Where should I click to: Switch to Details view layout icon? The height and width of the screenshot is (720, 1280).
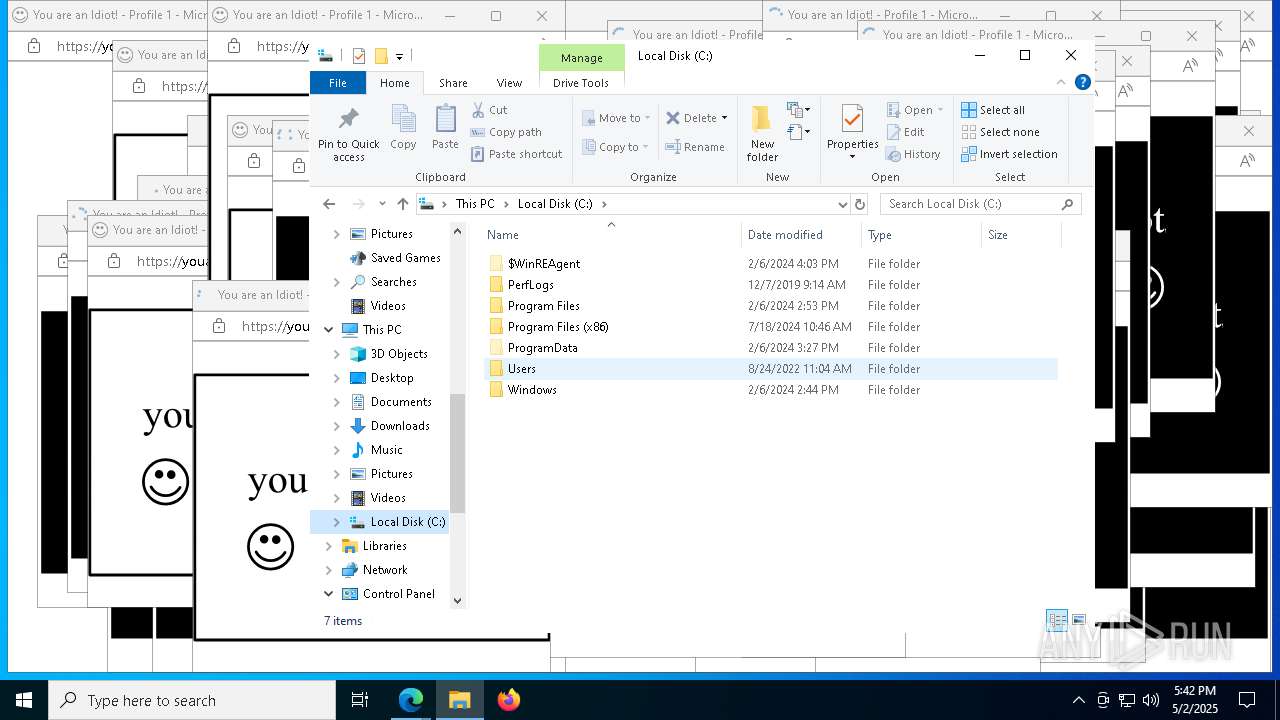[x=1057, y=620]
